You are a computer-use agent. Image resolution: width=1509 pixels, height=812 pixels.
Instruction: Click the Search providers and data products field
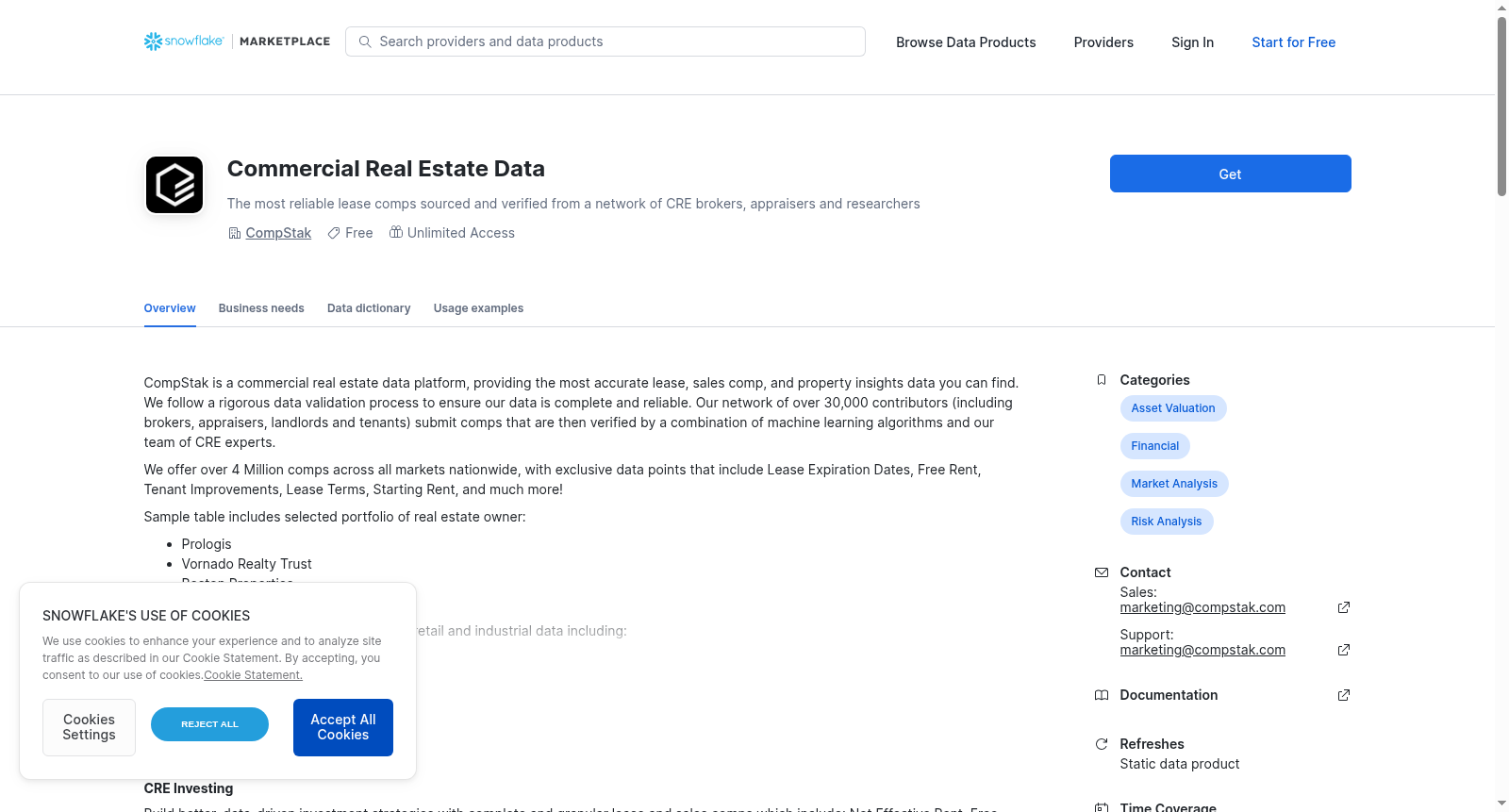coord(605,41)
